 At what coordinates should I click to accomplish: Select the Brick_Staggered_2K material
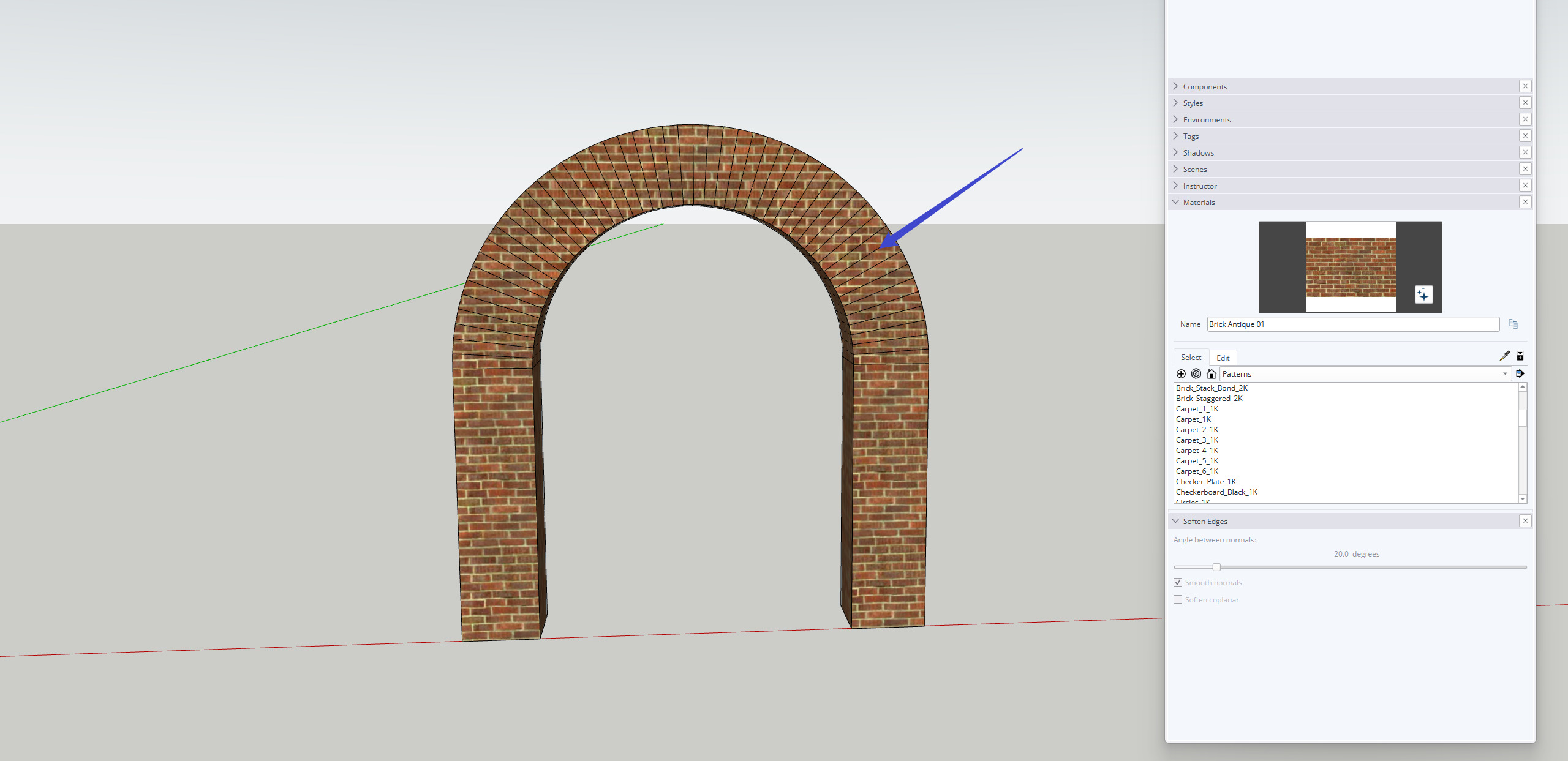tap(1209, 398)
